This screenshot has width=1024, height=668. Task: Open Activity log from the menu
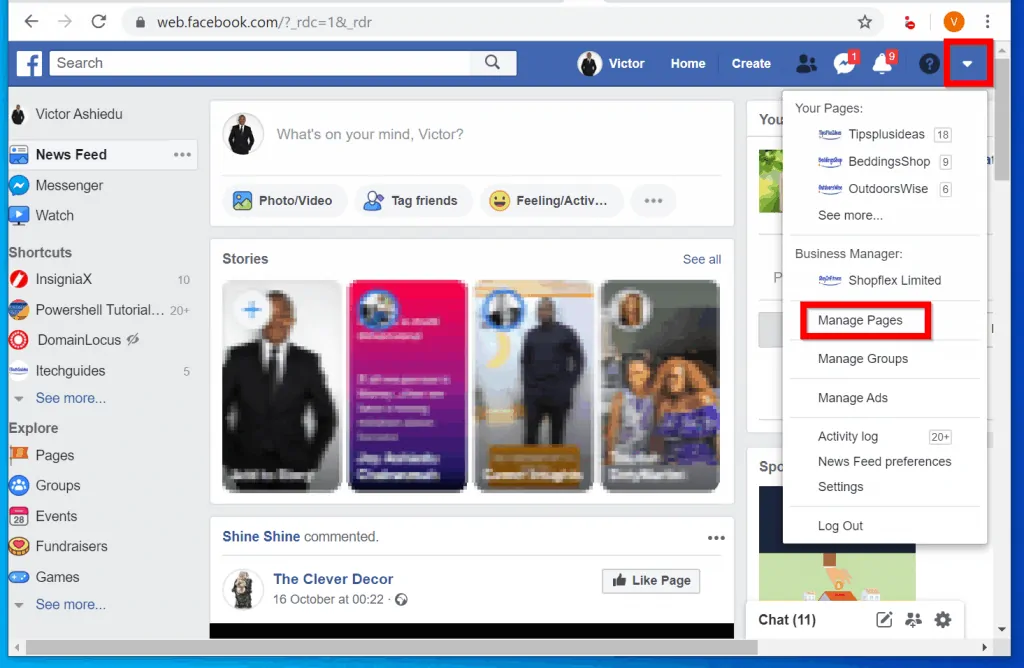848,436
